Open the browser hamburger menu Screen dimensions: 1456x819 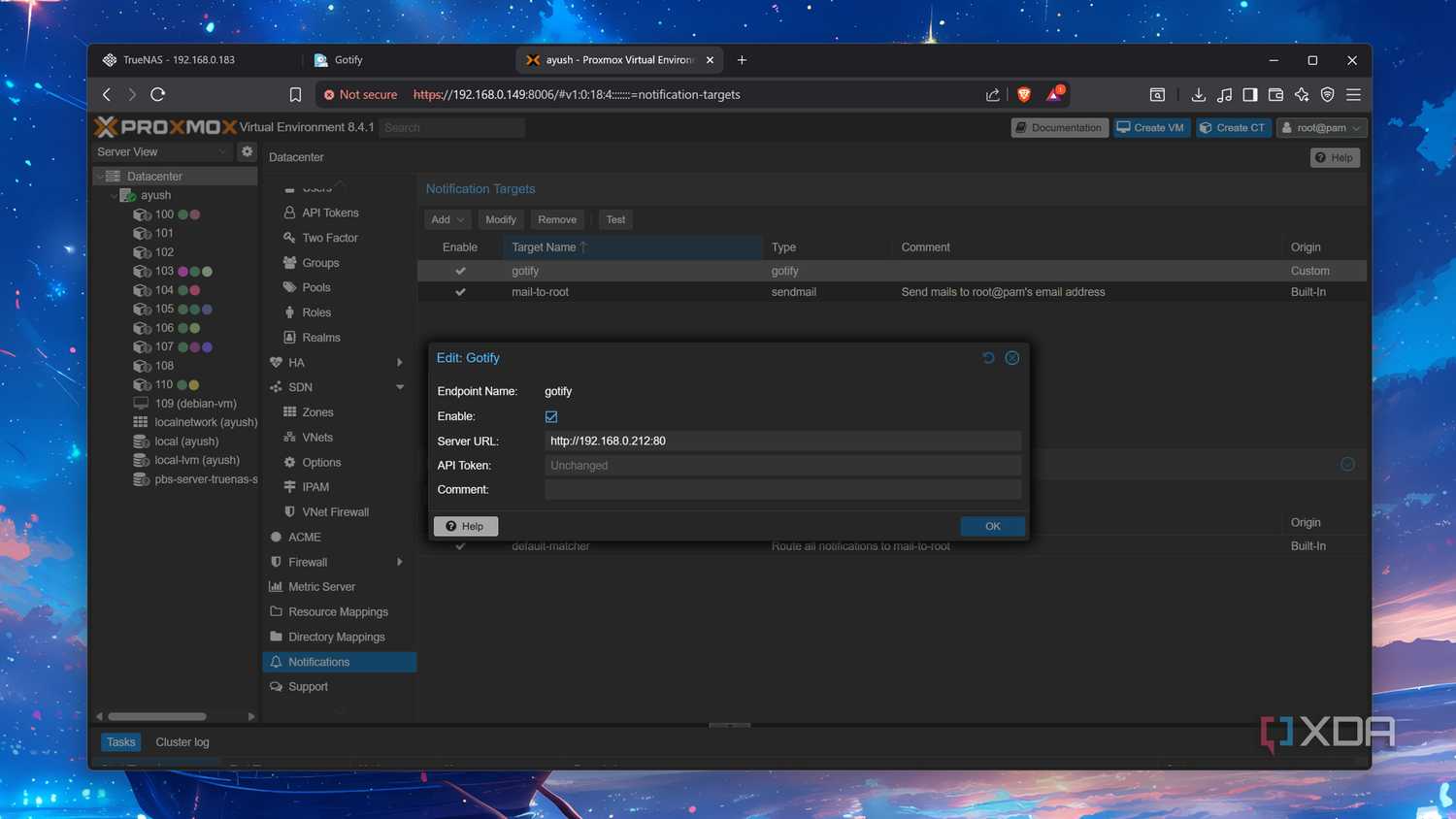tap(1353, 94)
